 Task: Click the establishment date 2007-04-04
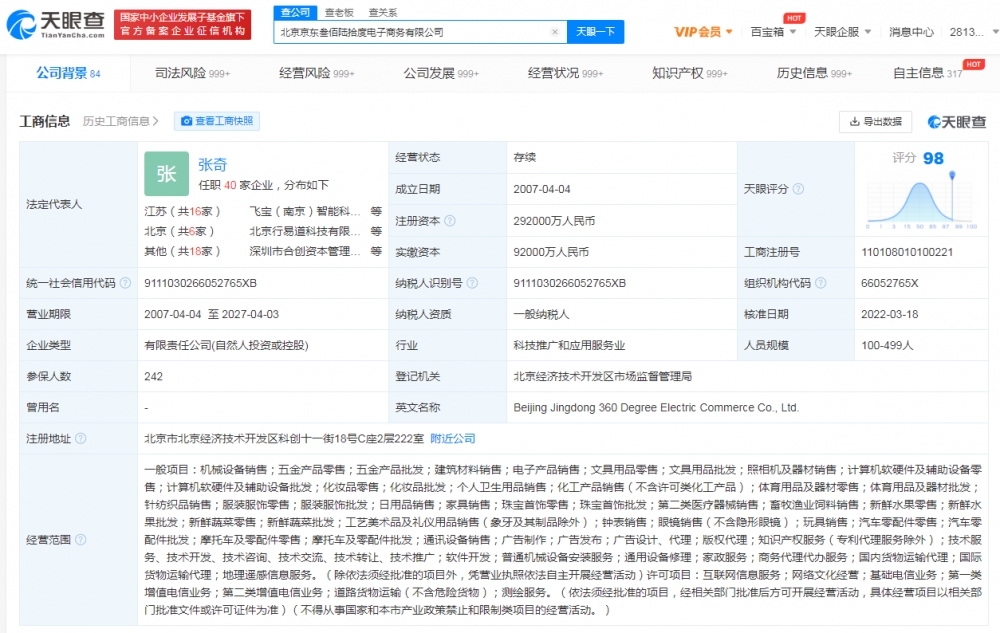(x=542, y=189)
